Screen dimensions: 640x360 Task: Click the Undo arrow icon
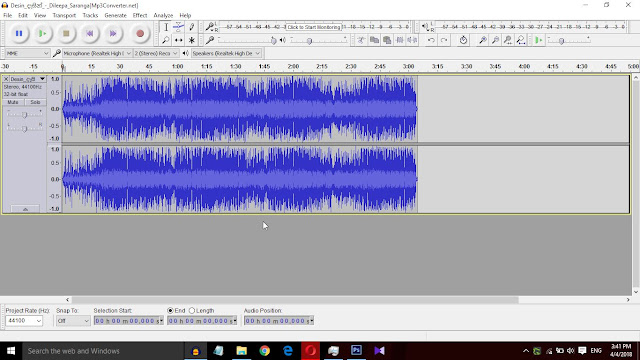tap(431, 40)
